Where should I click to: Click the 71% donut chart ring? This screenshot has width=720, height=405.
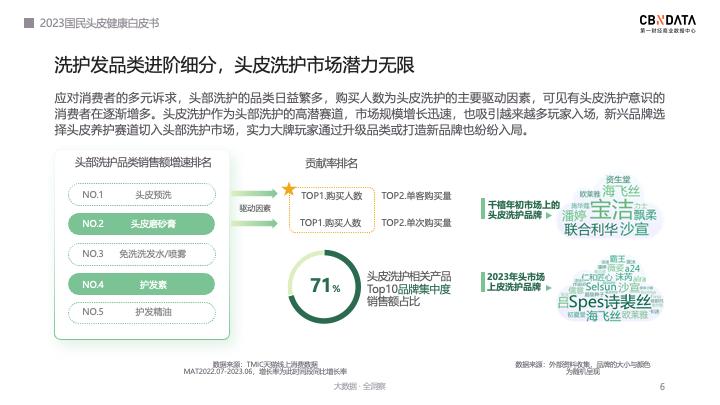click(x=324, y=287)
